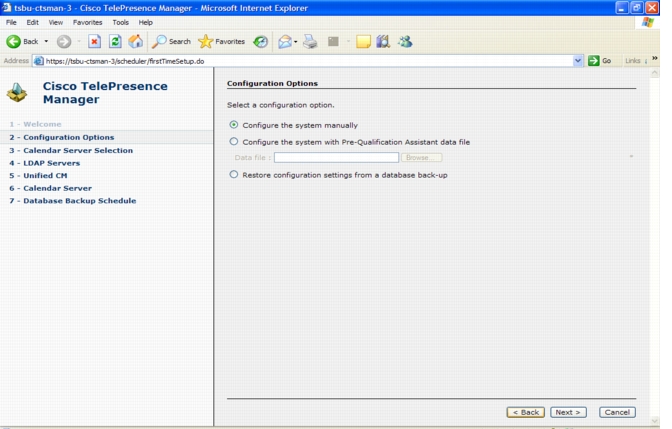Click 'Select a configuration option.' text
672x429 pixels.
281,105
